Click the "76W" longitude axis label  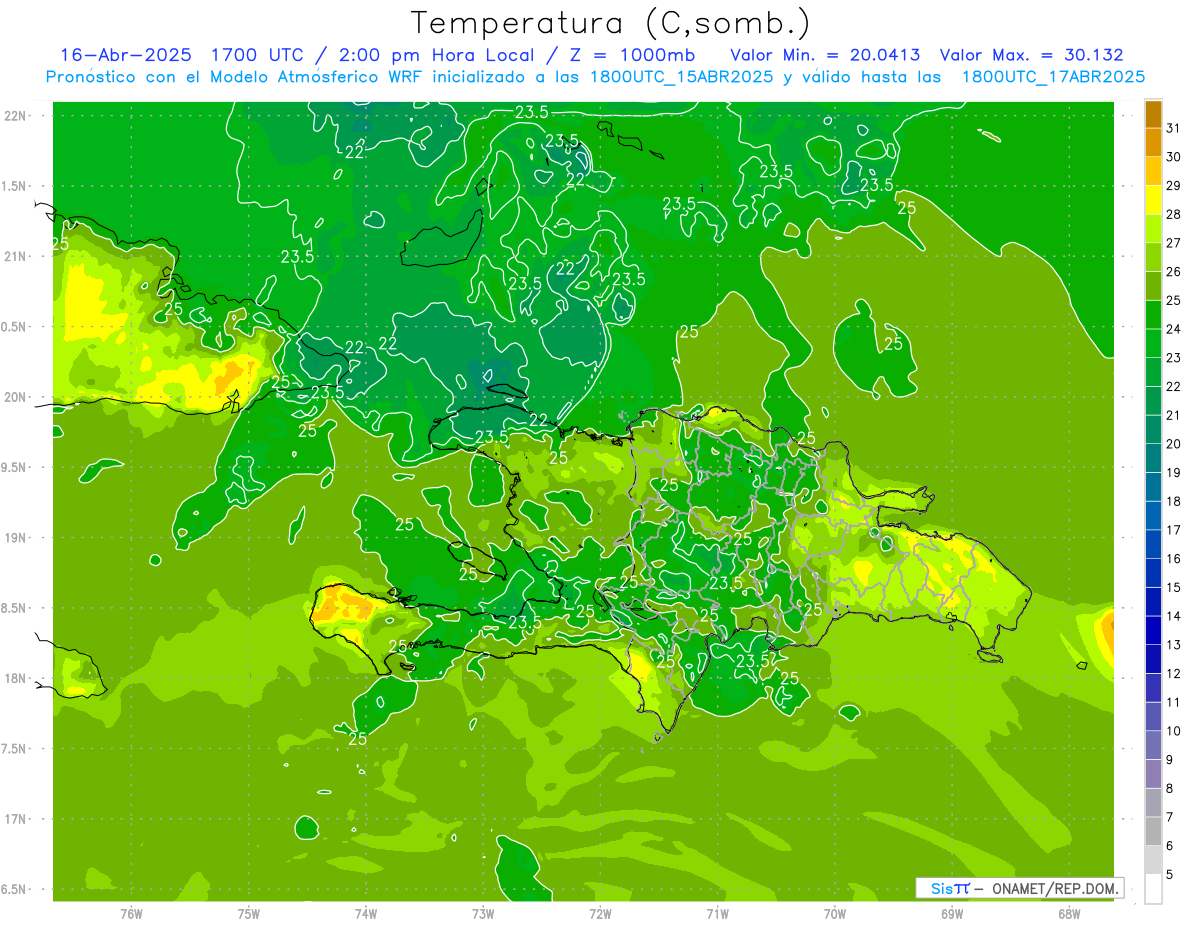131,914
